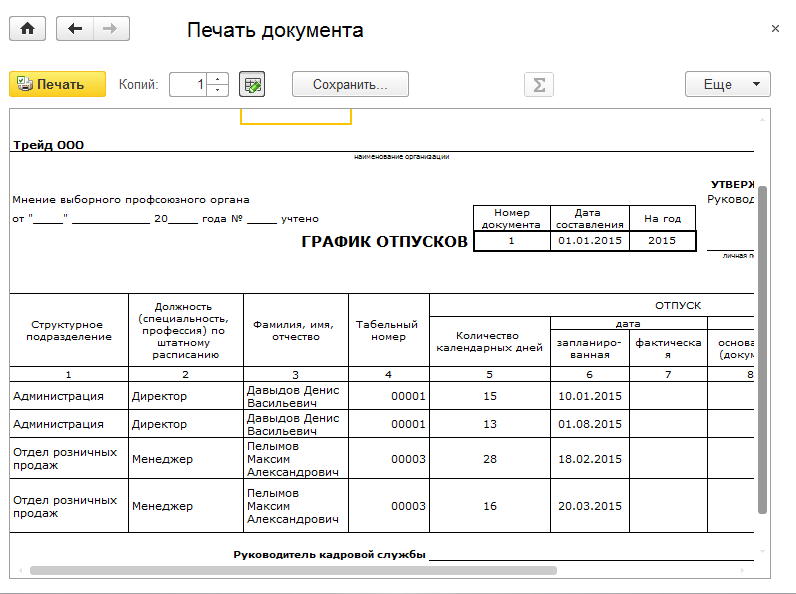796x594 pixels.
Task: Go back with the left arrow
Action: tap(75, 29)
